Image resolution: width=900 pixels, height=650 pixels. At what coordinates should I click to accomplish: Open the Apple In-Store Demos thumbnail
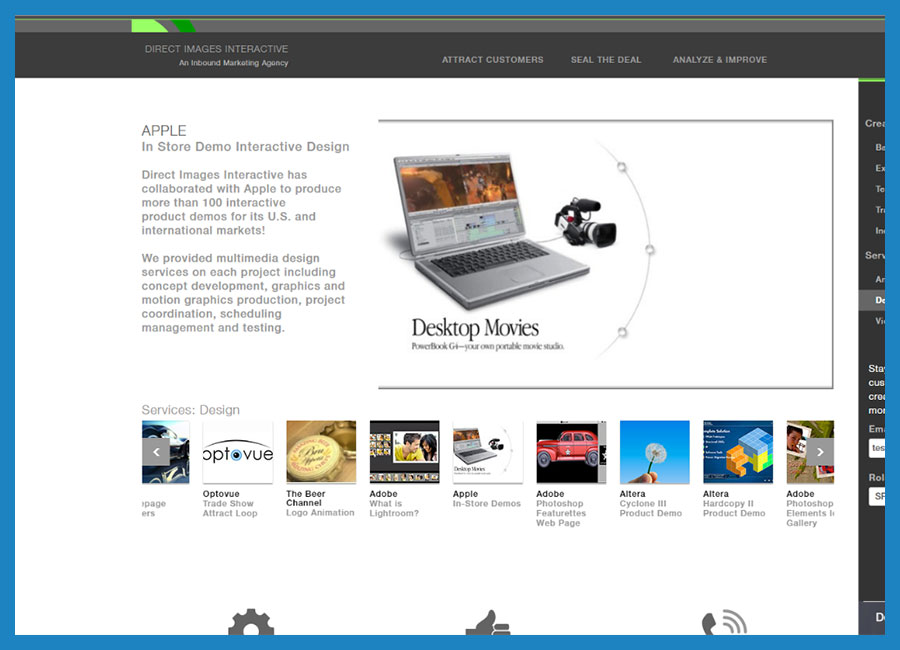(488, 452)
